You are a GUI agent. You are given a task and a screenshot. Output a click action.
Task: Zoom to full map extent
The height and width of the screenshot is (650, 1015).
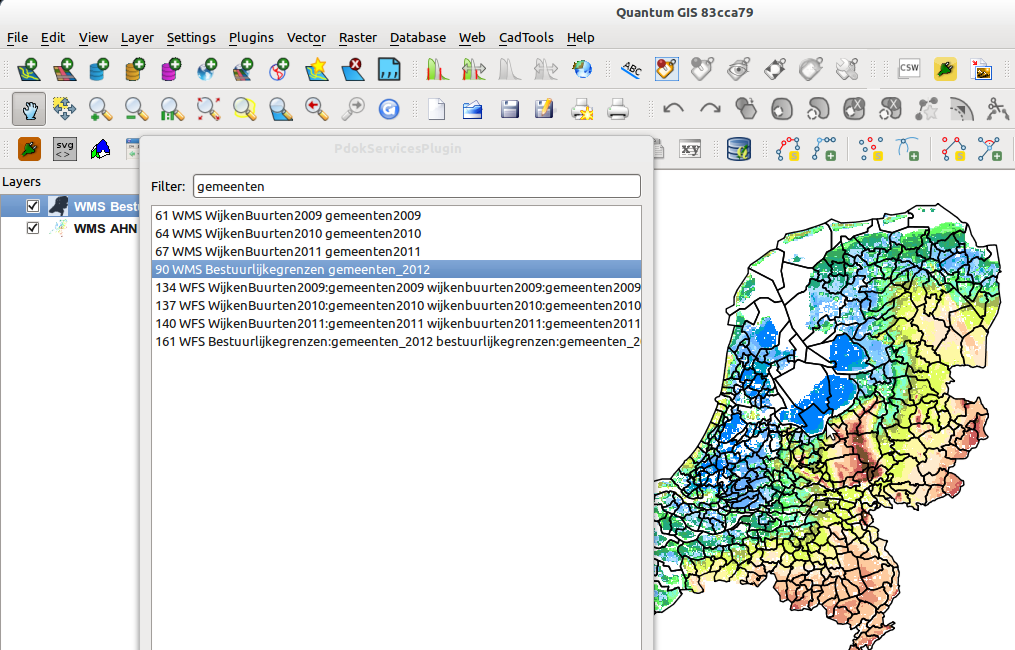(x=207, y=109)
